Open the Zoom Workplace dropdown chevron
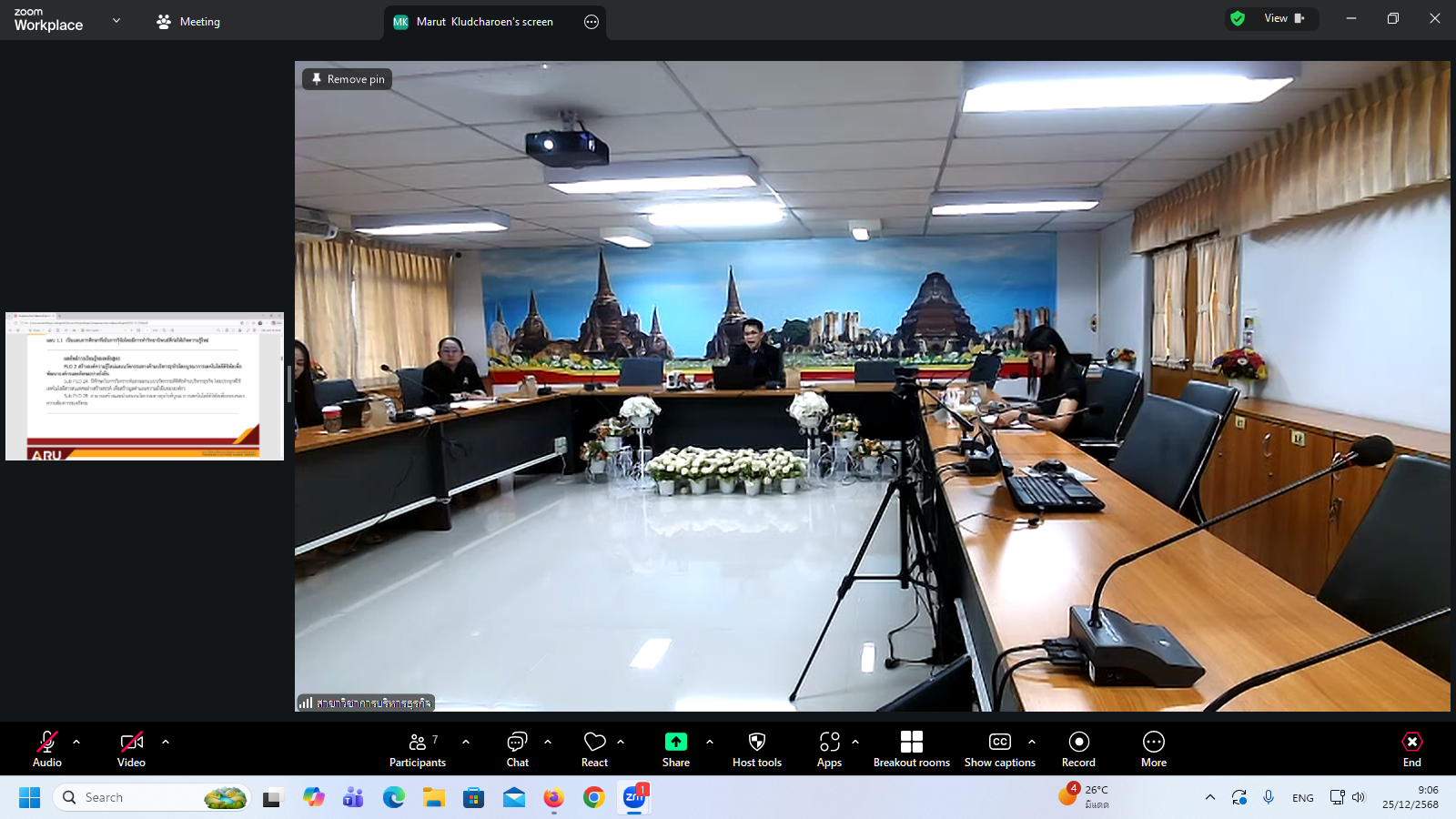 tap(116, 20)
